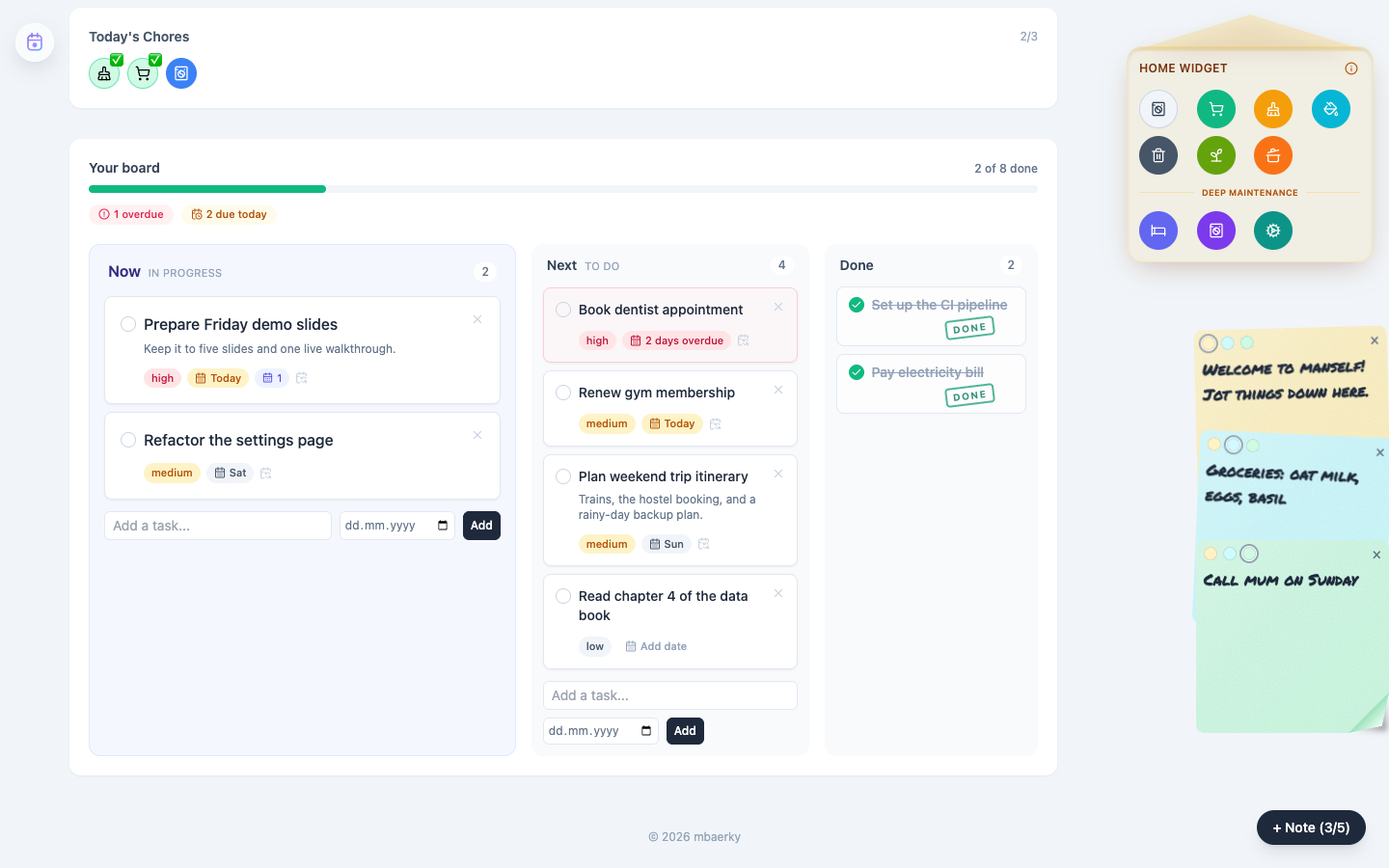This screenshot has height=868, width=1389.
Task: Click the 2 due today filter pill
Action: pyautogui.click(x=230, y=214)
